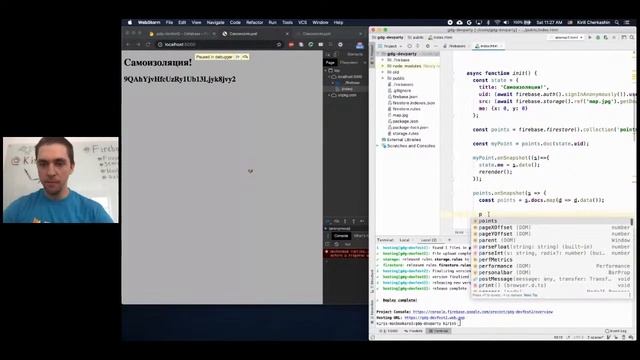
Task: Click the Wi-Fi icon in the menu bar
Action: (x=497, y=22)
